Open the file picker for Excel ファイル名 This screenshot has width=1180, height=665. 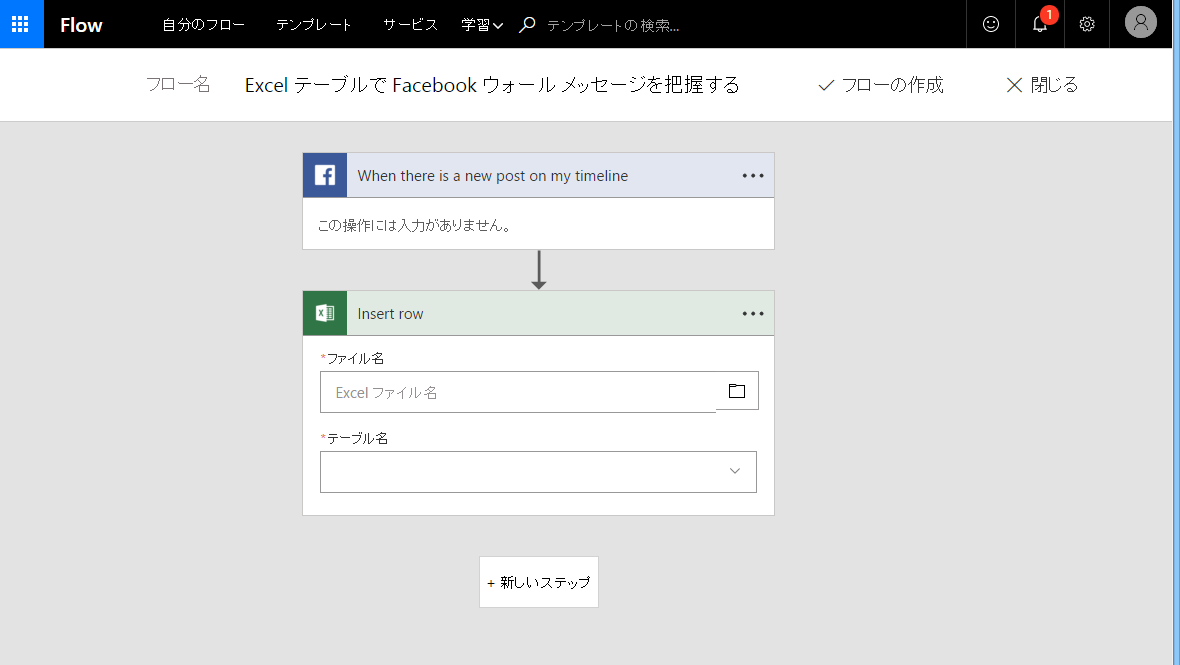tap(737, 390)
